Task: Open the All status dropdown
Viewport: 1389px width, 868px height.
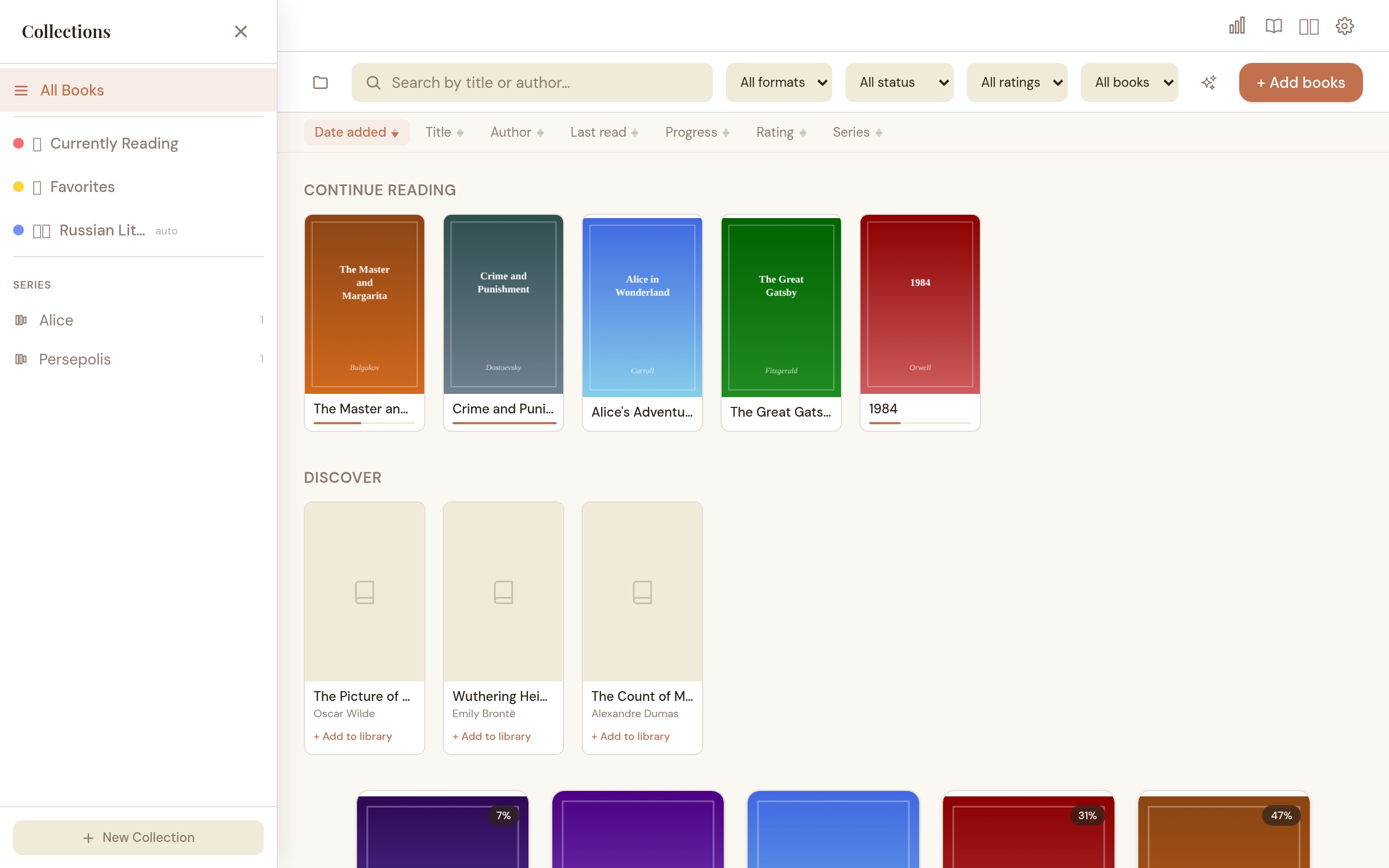Action: (x=899, y=82)
